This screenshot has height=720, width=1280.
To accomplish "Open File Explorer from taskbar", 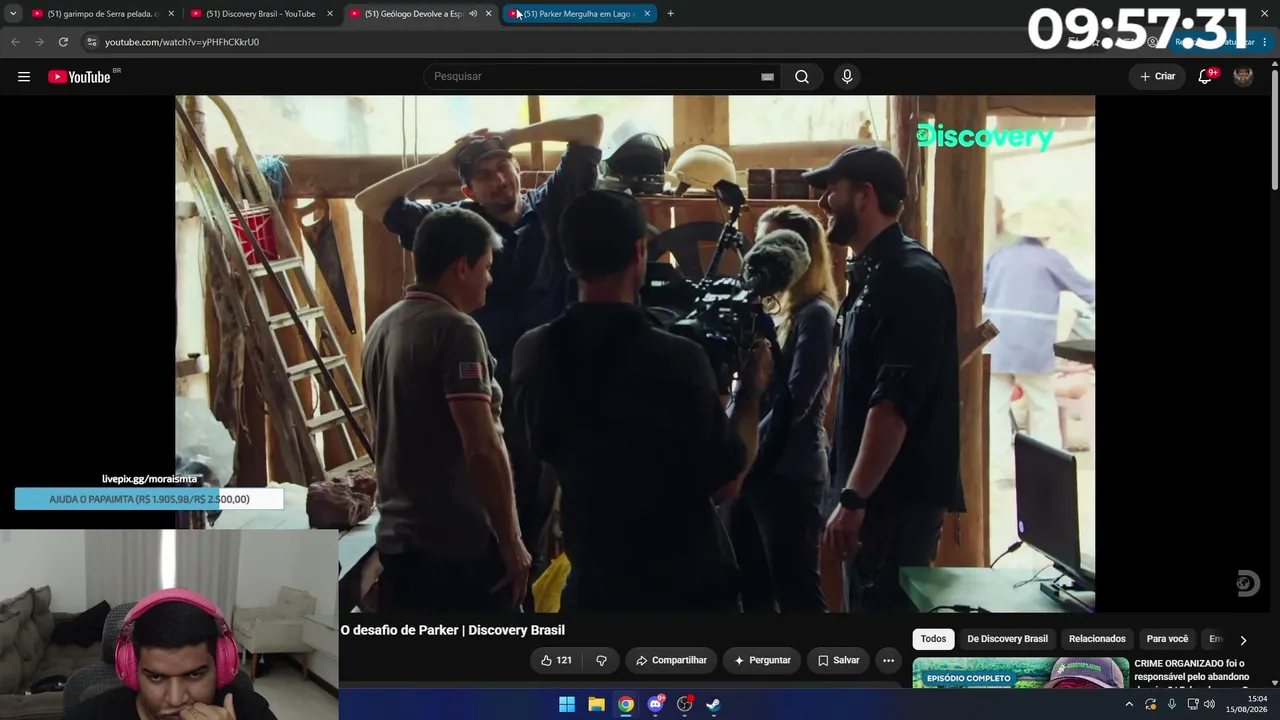I will (596, 704).
